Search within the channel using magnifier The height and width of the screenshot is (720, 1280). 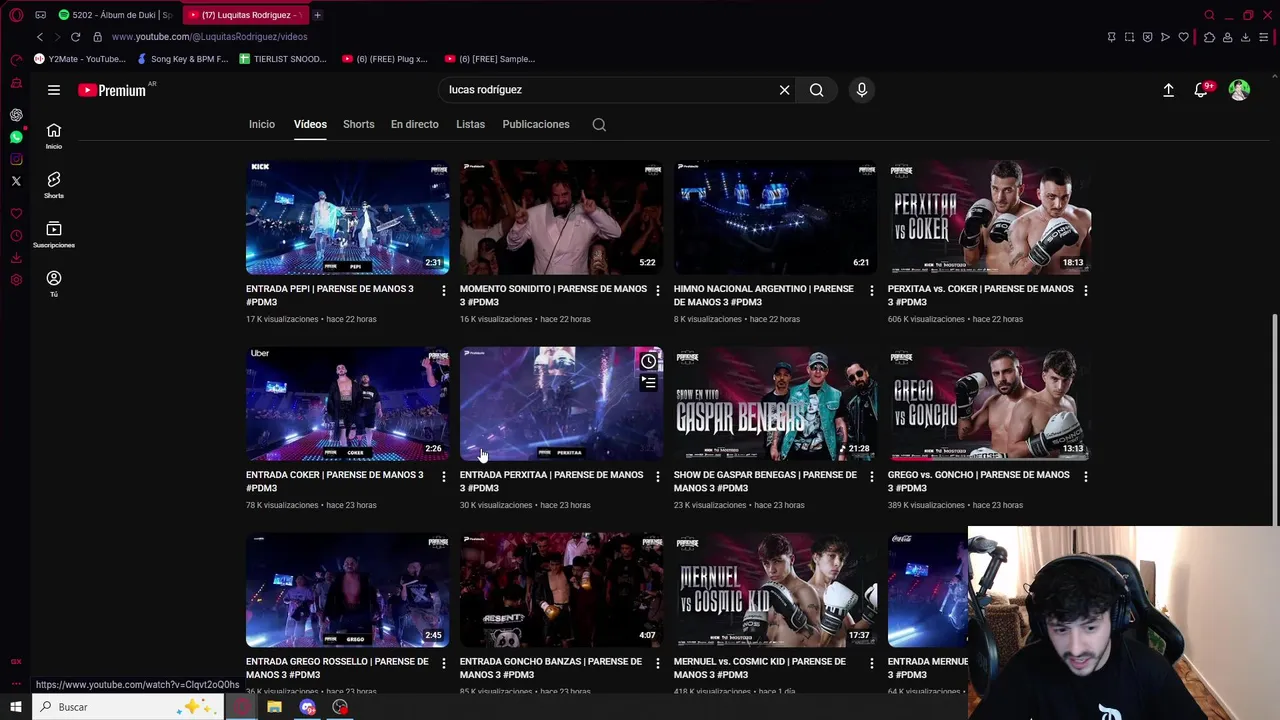[x=599, y=125]
